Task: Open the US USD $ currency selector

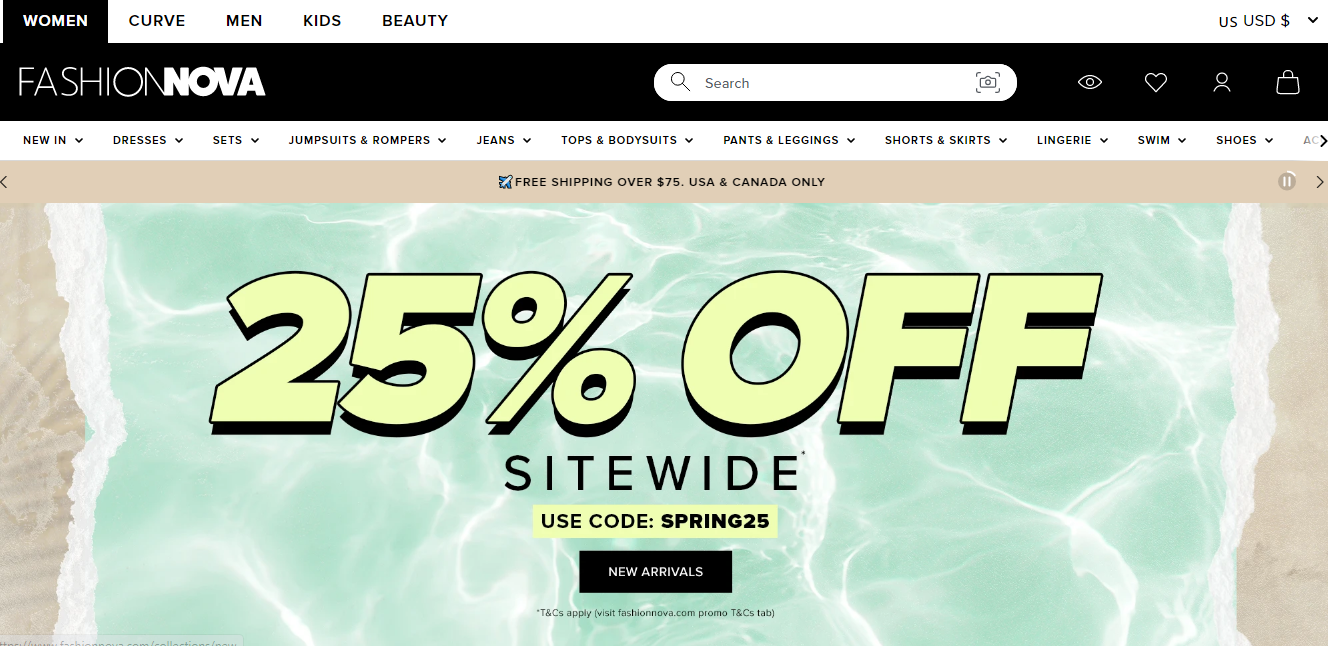Action: click(1268, 21)
